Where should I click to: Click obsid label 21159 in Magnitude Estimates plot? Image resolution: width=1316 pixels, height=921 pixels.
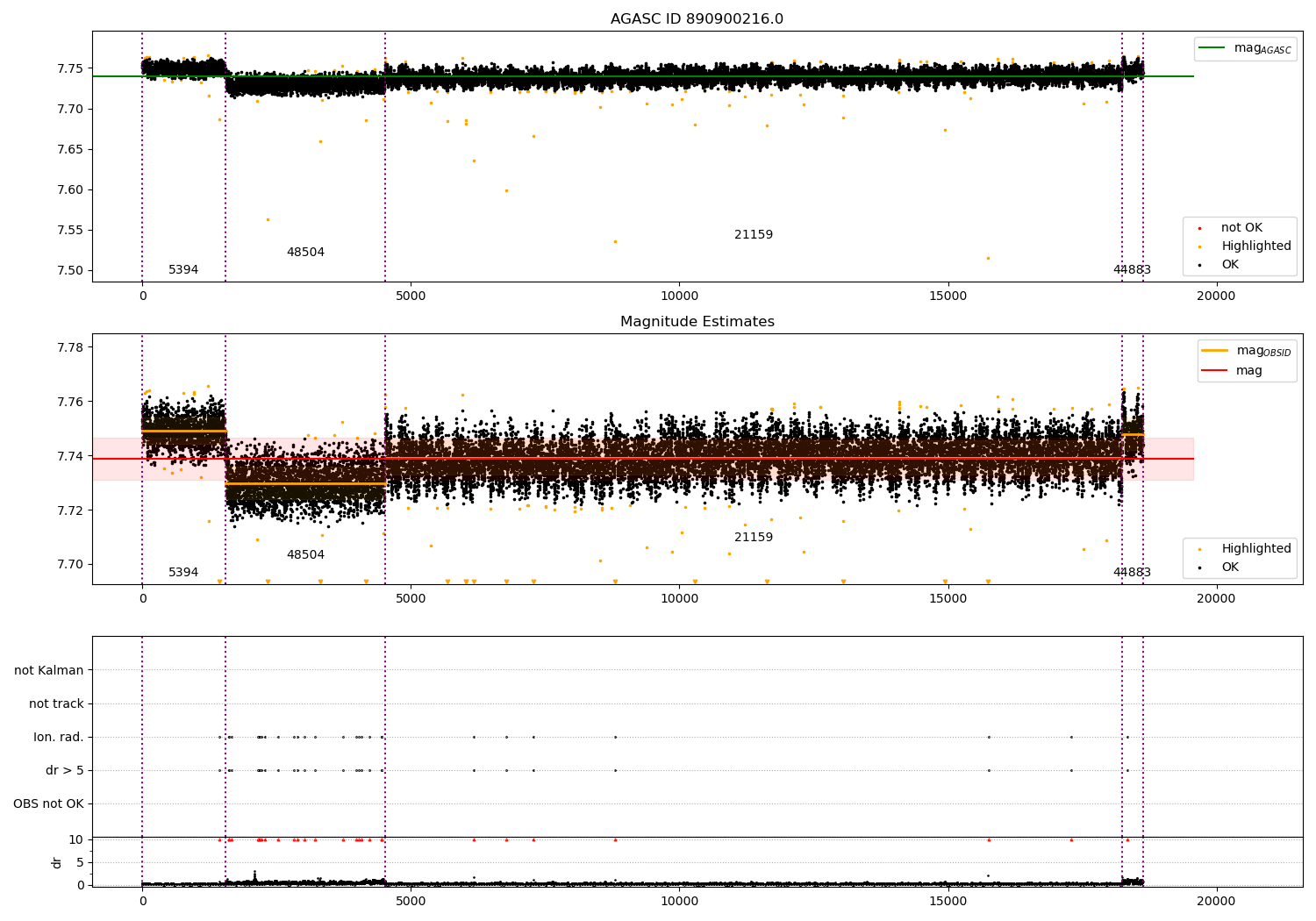(x=754, y=538)
